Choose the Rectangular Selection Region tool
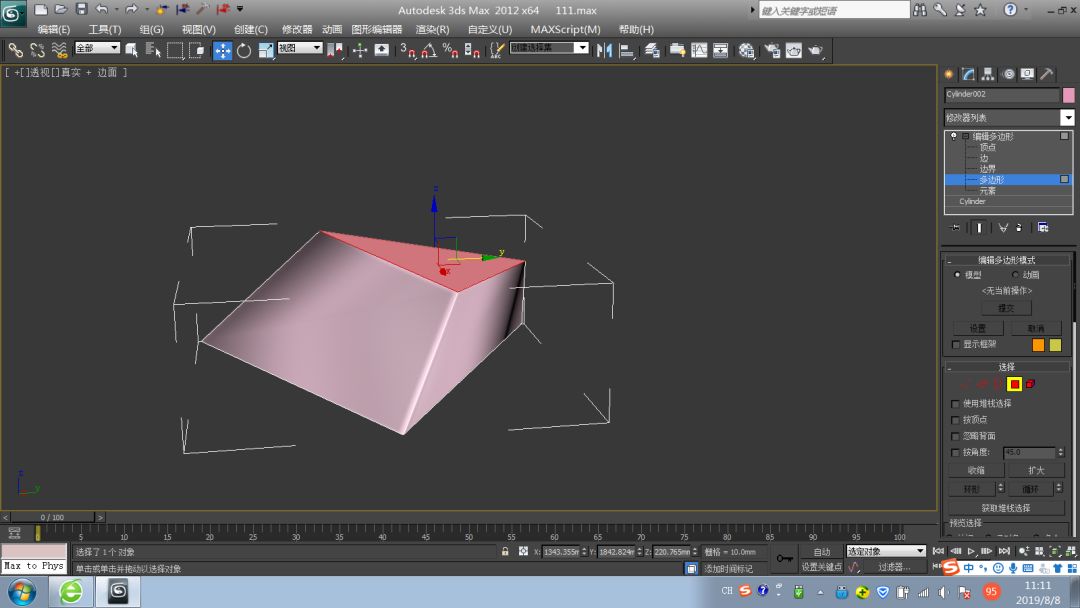 175,50
